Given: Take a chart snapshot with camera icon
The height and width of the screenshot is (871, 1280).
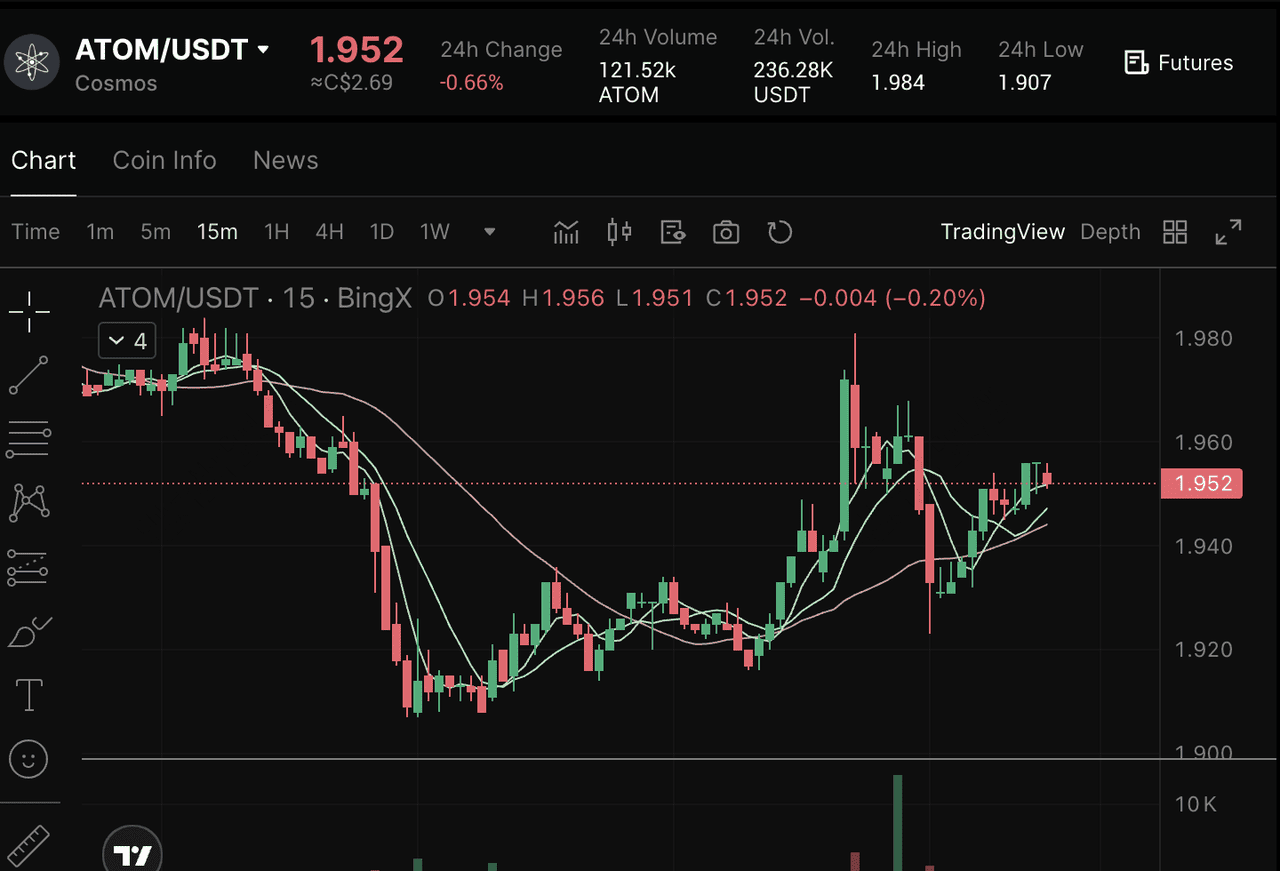Looking at the screenshot, I should (x=726, y=232).
